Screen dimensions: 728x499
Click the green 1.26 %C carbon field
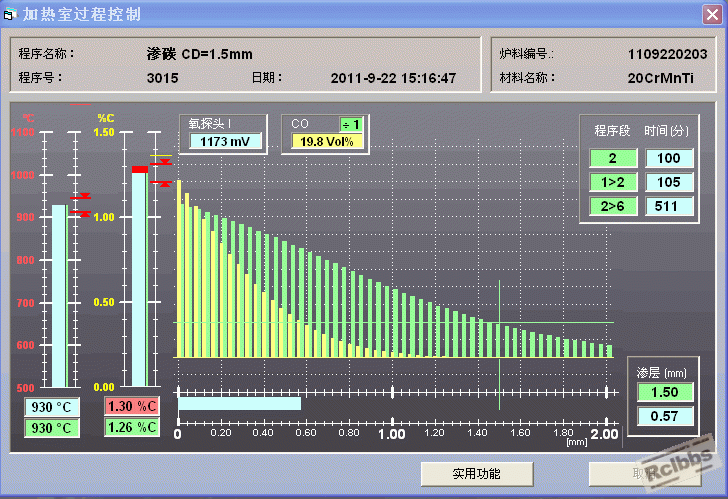pos(132,427)
